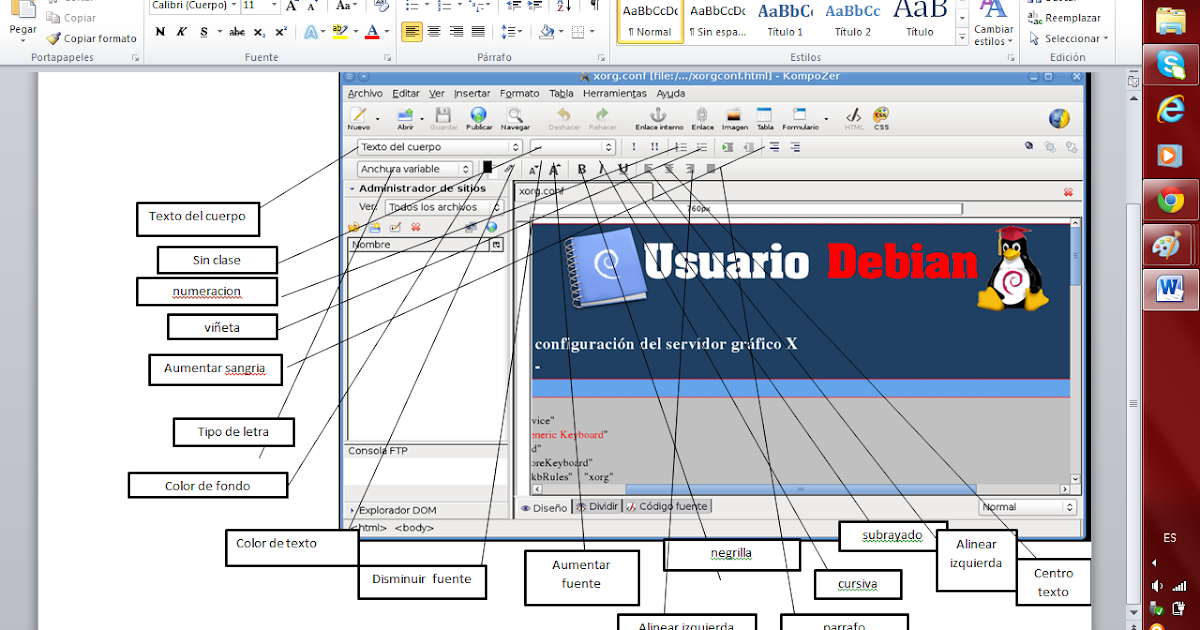This screenshot has width=1200, height=630.
Task: Open the Seleccionar dropdown in Edición group
Action: (1068, 38)
